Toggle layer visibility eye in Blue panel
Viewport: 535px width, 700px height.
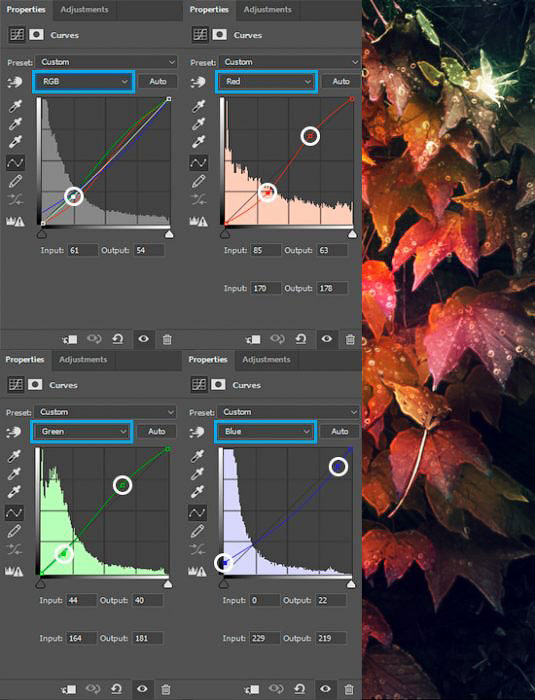point(325,689)
